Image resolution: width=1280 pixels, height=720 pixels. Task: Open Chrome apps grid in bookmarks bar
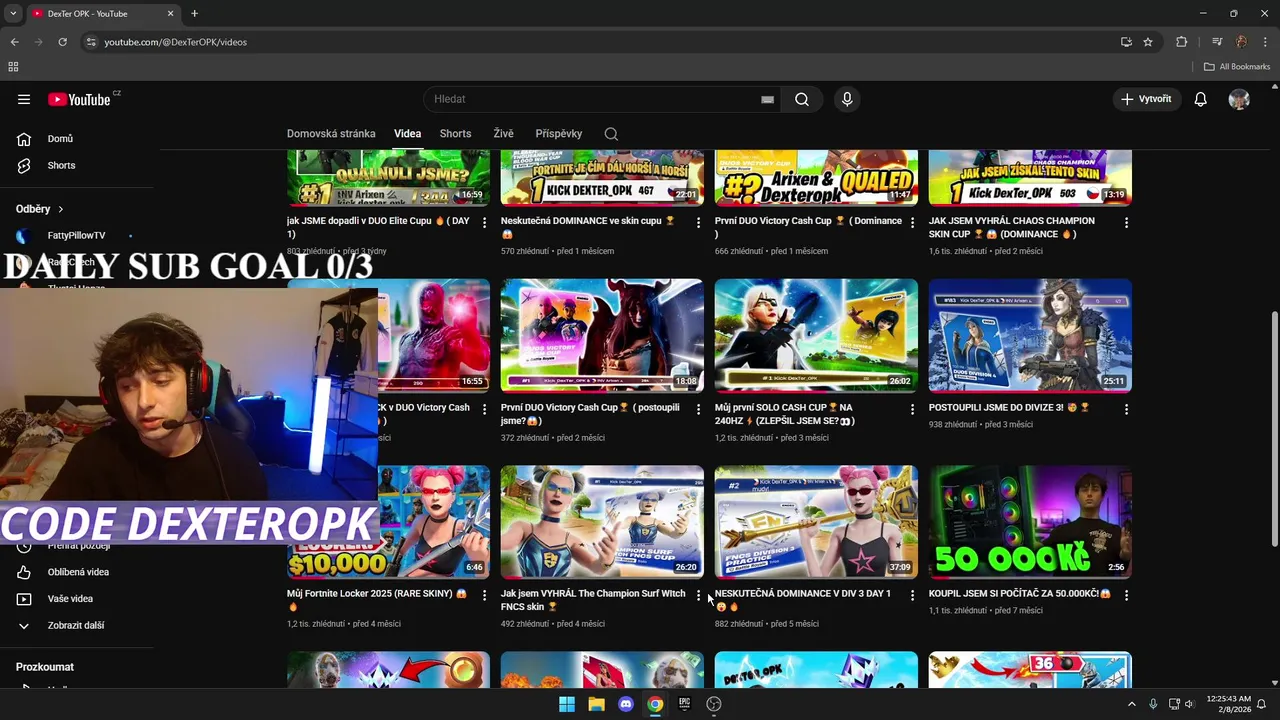pyautogui.click(x=13, y=67)
